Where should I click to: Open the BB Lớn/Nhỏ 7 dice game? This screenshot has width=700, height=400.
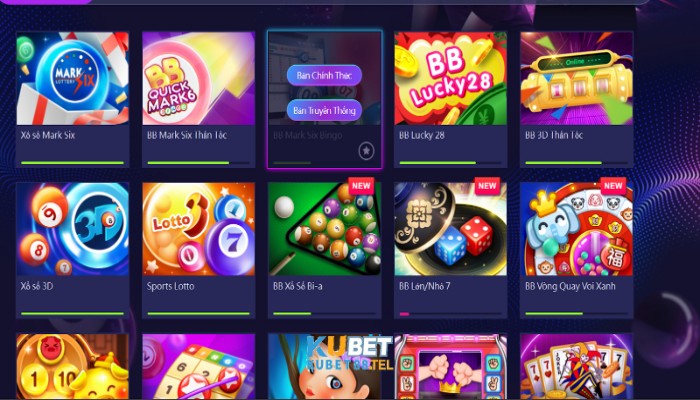[450, 250]
